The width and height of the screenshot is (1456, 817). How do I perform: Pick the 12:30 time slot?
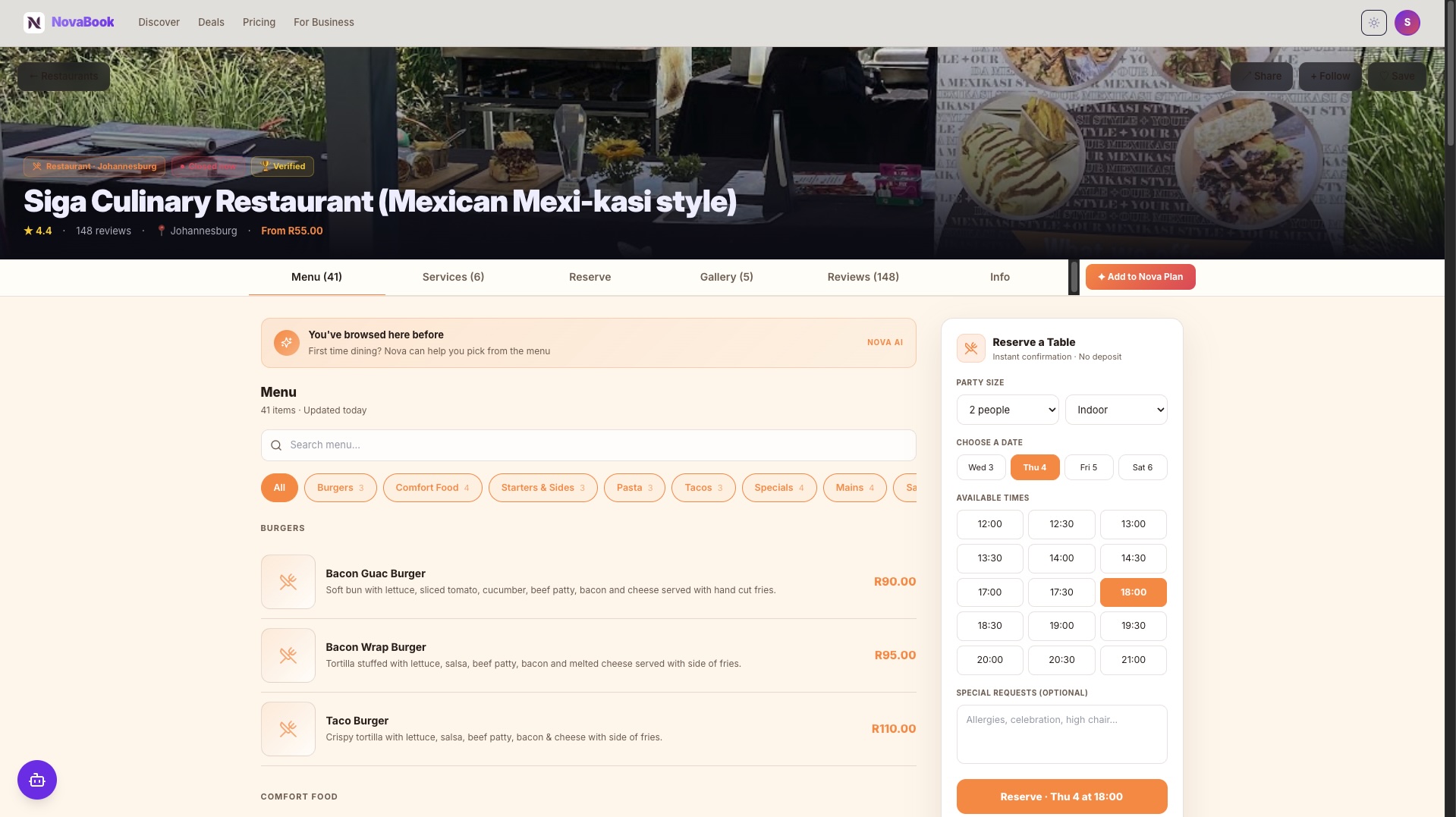[1061, 524]
